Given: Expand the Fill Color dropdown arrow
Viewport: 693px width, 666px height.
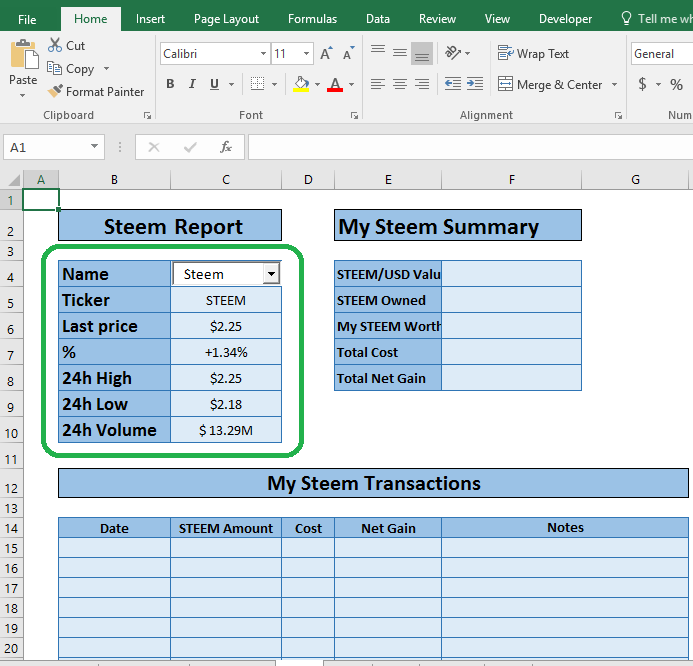Looking at the screenshot, I should (x=317, y=84).
